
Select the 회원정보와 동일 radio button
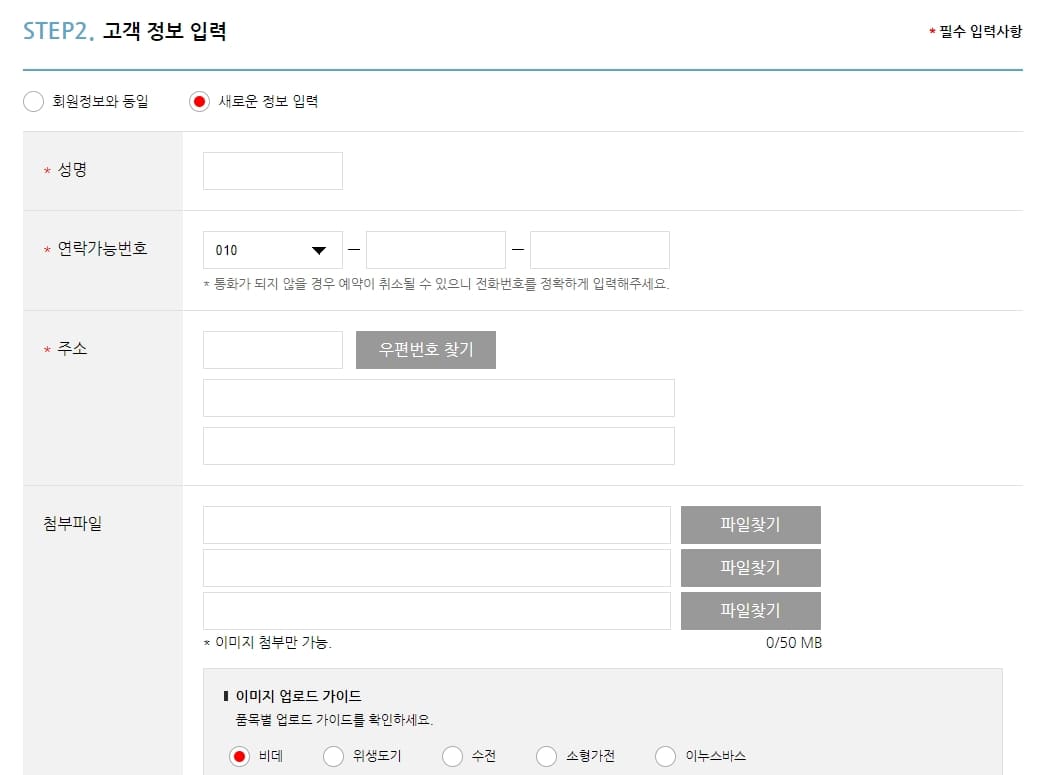pos(32,102)
